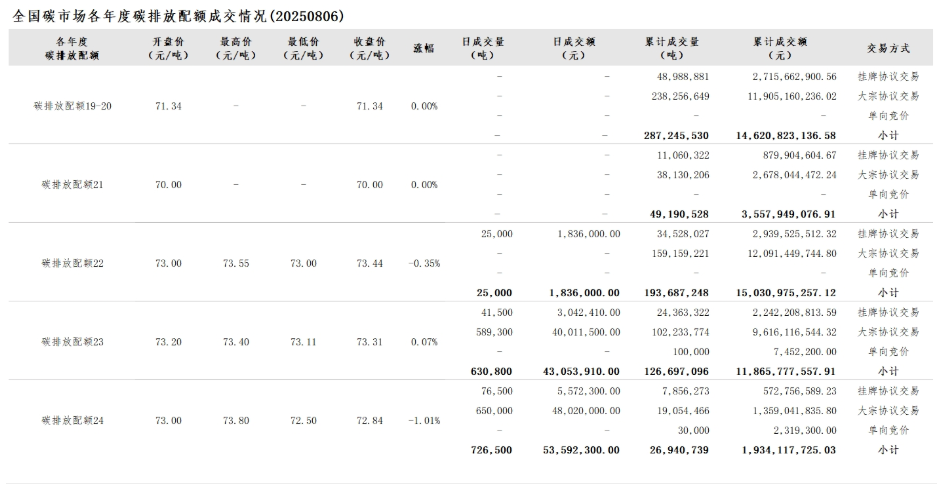Select the 碳排放配额23 row label

click(x=73, y=342)
